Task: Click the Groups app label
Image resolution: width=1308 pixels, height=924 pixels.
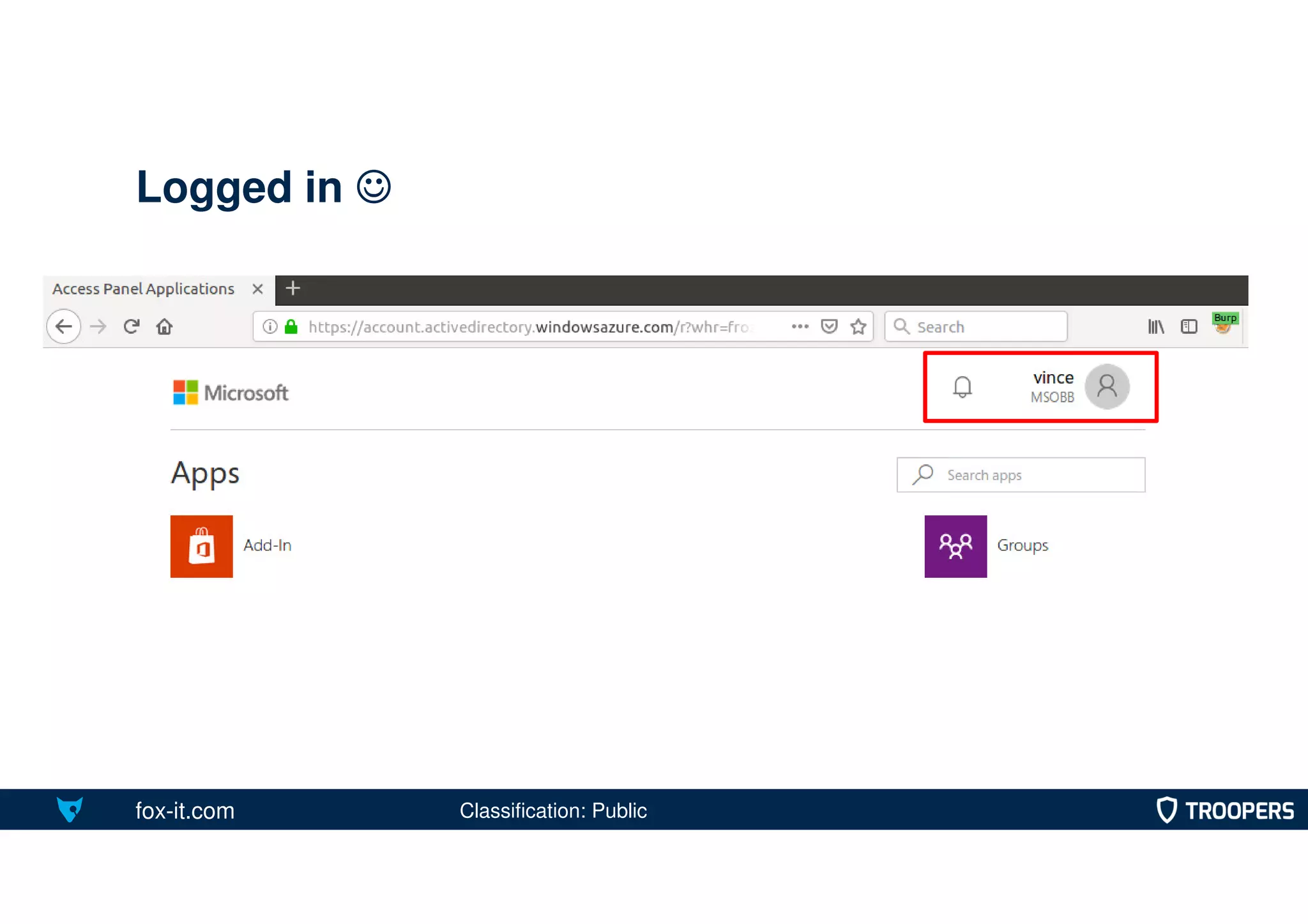Action: tap(1023, 546)
